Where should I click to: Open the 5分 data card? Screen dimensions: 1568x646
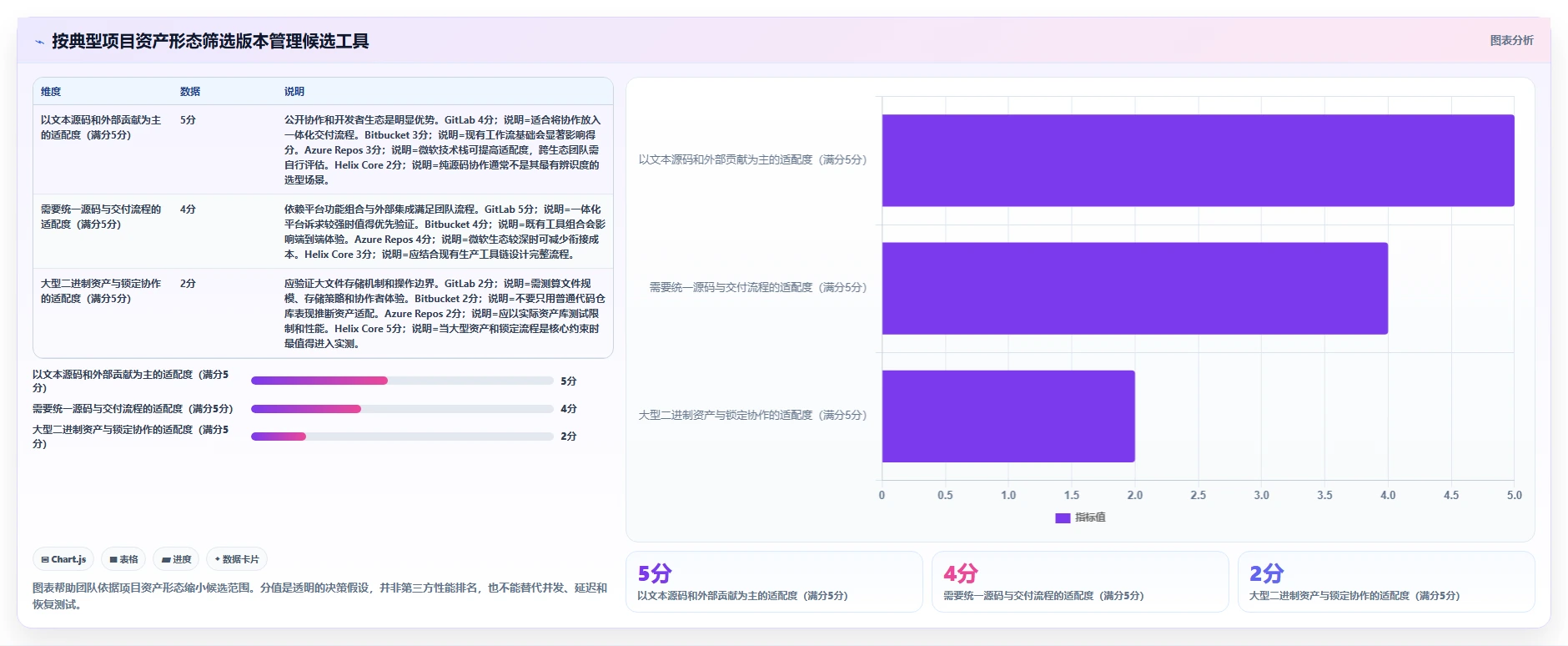[x=774, y=582]
